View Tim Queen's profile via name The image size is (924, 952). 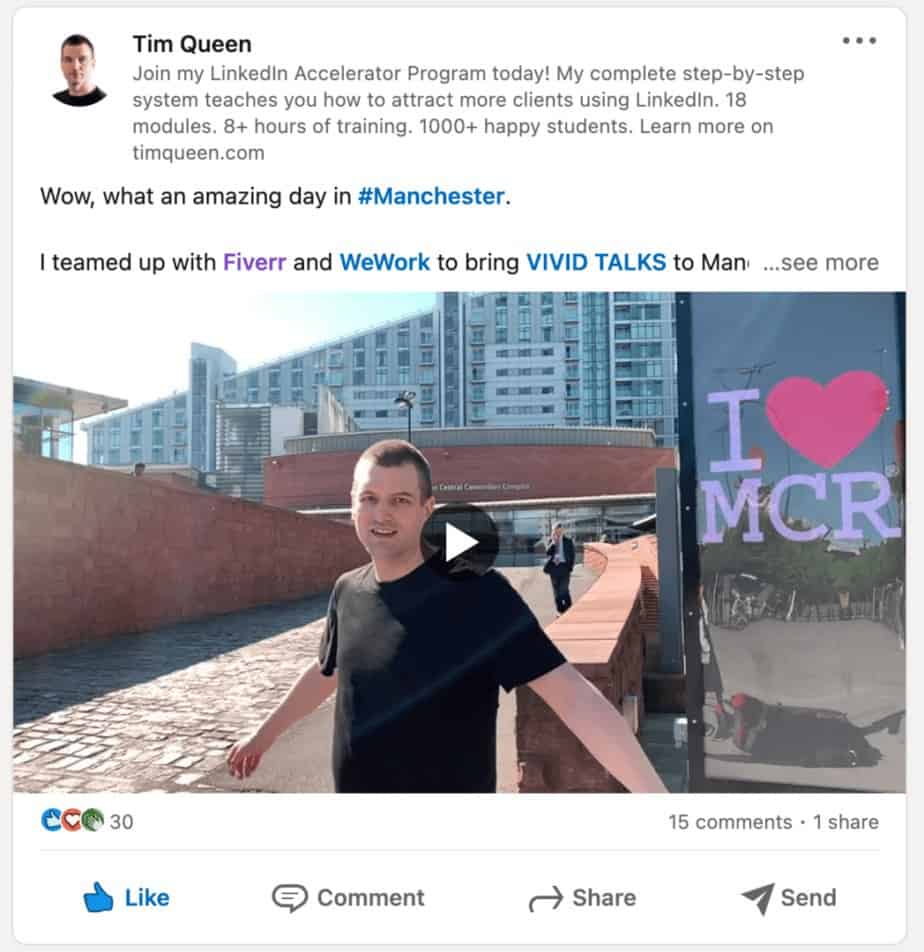pos(192,44)
